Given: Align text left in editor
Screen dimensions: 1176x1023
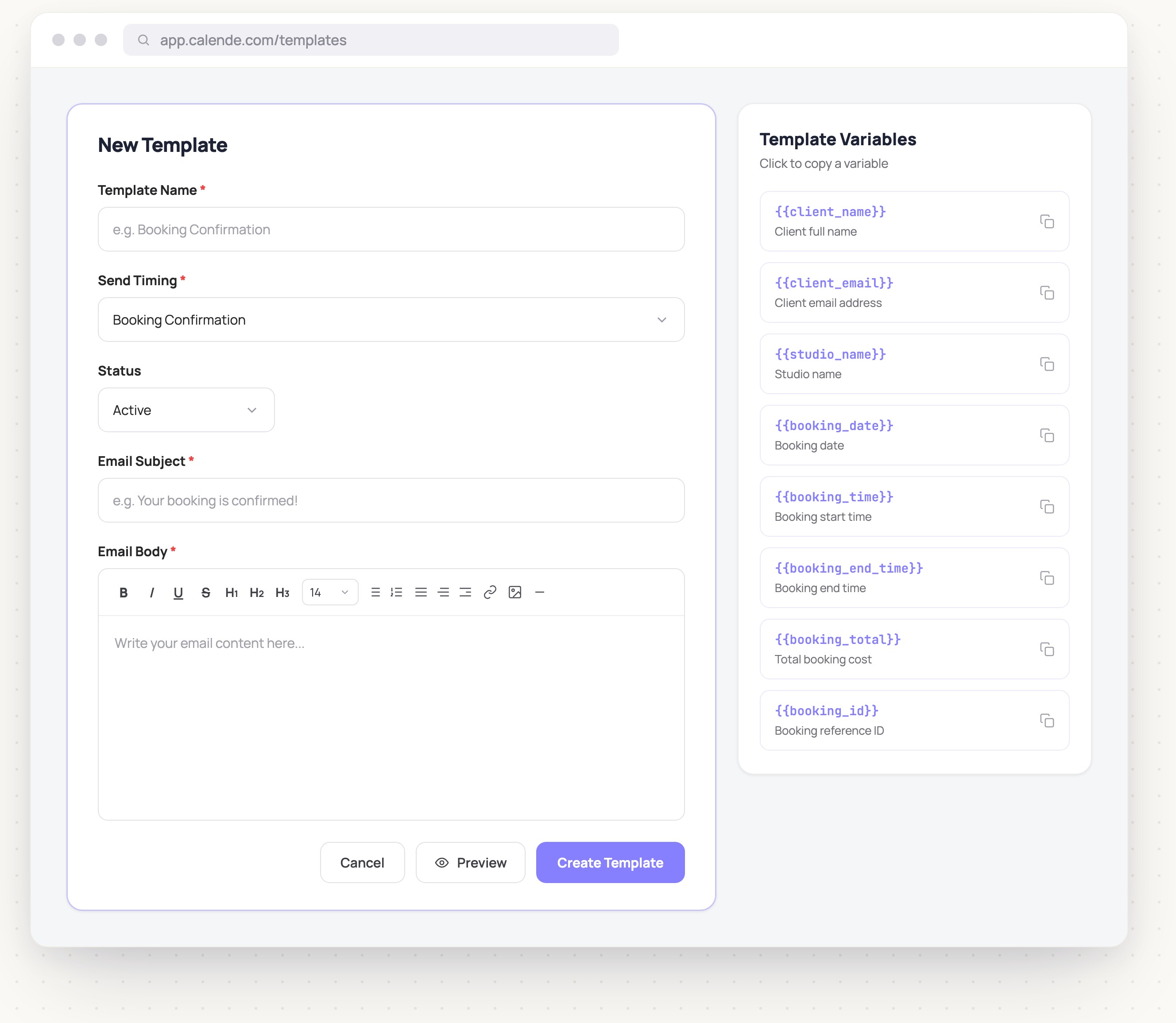Looking at the screenshot, I should tap(421, 593).
